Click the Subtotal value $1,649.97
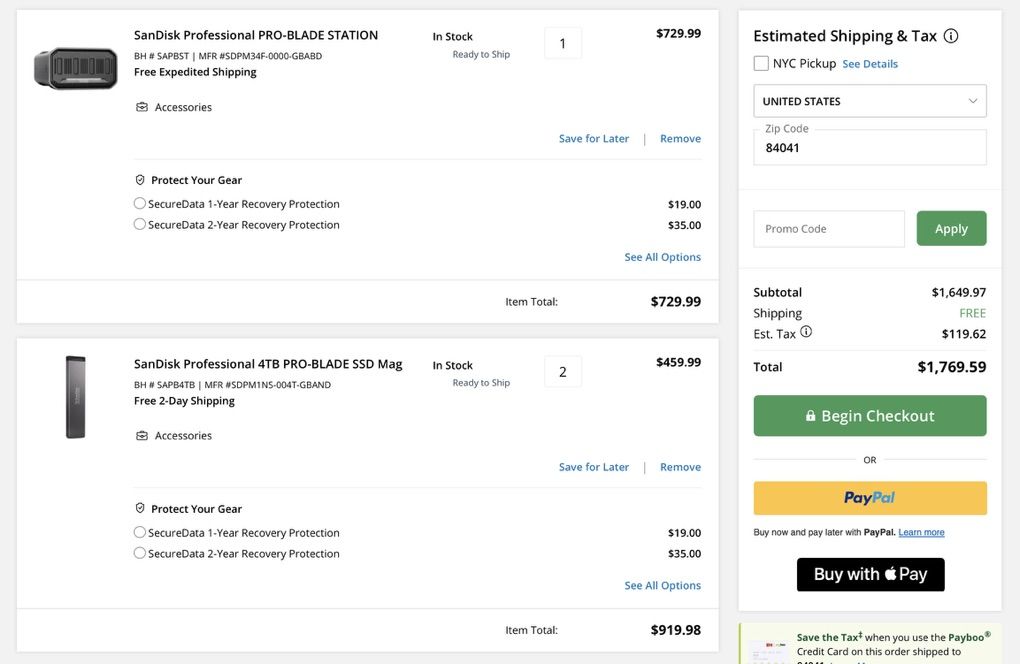 click(959, 293)
